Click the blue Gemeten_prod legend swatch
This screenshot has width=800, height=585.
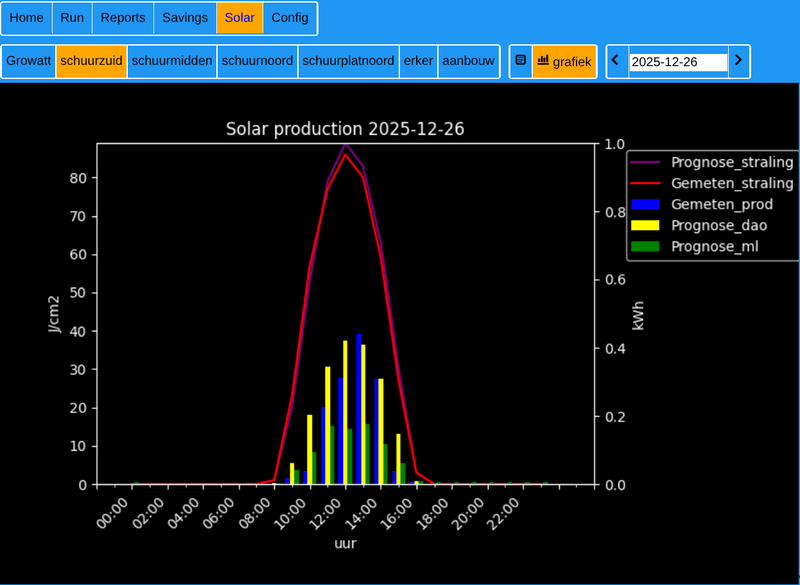(x=646, y=204)
